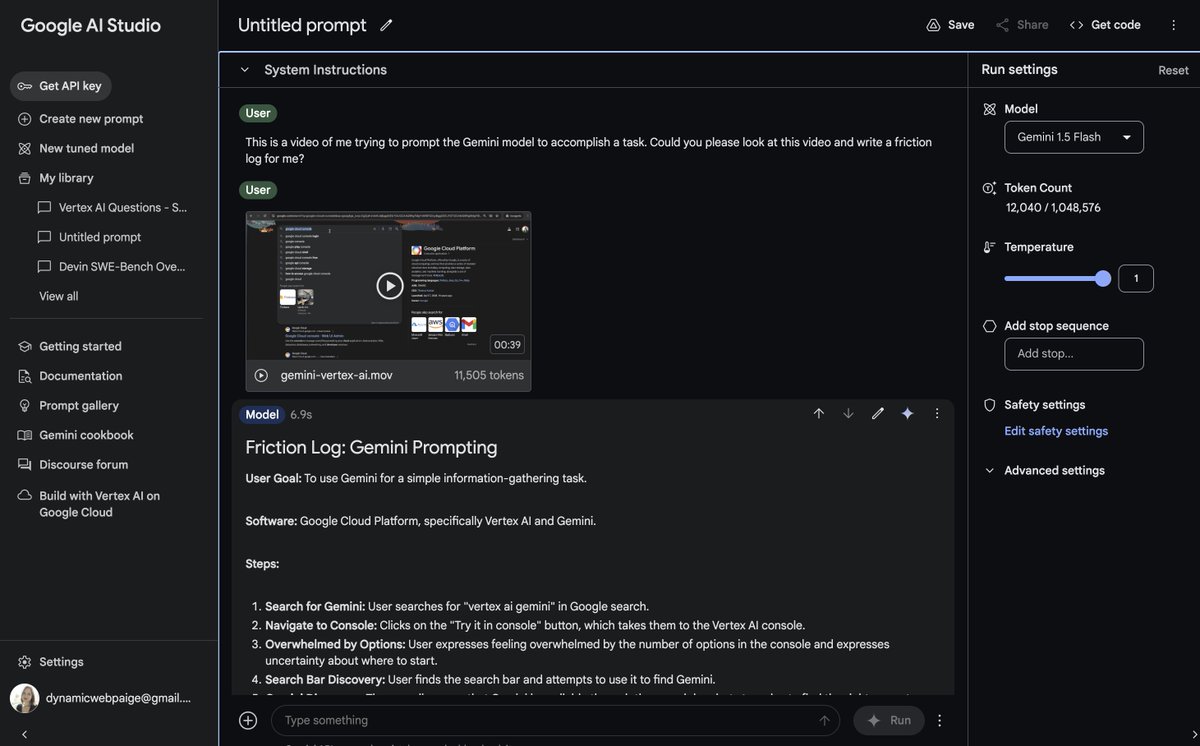The image size is (1200, 746).
Task: Open Build with Vertex AI on Google Cloud
Action: pos(89,504)
